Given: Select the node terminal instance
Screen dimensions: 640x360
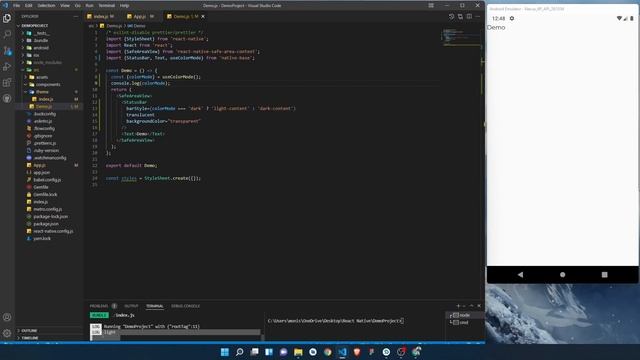Looking at the screenshot, I should point(464,315).
